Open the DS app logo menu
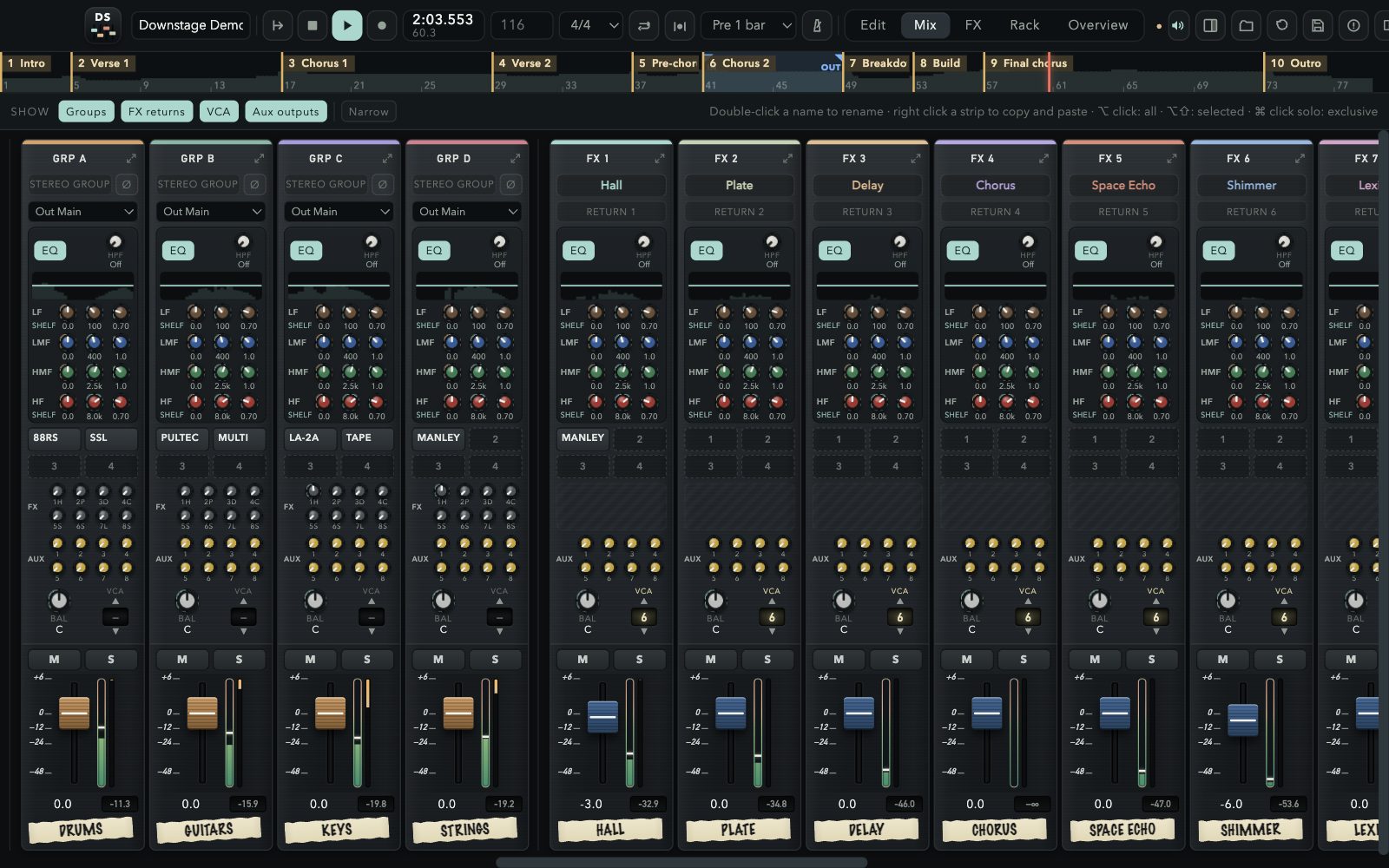The image size is (1389, 868). point(102,25)
